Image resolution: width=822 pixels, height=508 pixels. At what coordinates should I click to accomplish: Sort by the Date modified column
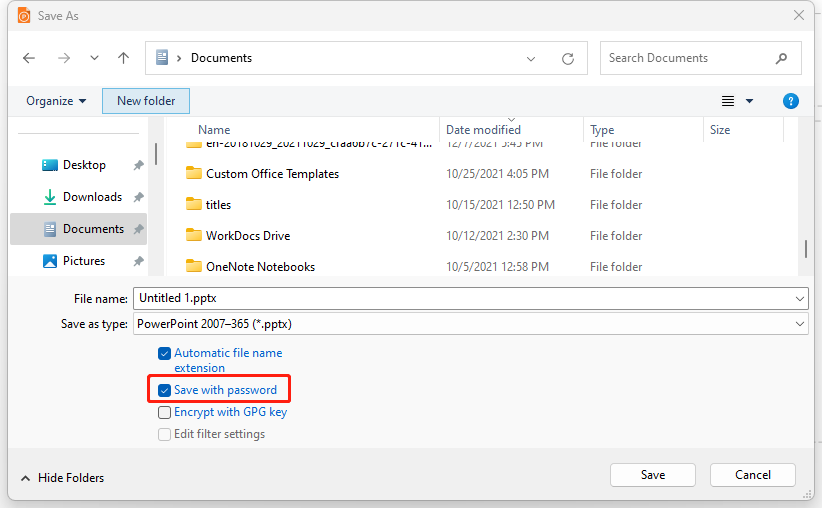point(483,129)
